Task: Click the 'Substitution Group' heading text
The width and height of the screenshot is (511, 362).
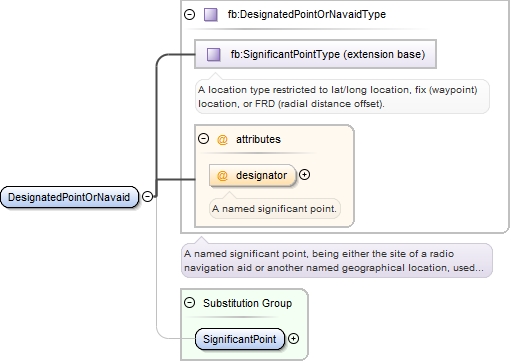Action: coord(247,303)
